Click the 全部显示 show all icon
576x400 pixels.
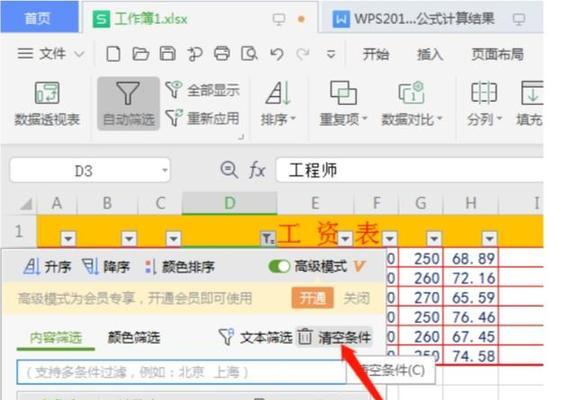[x=174, y=89]
